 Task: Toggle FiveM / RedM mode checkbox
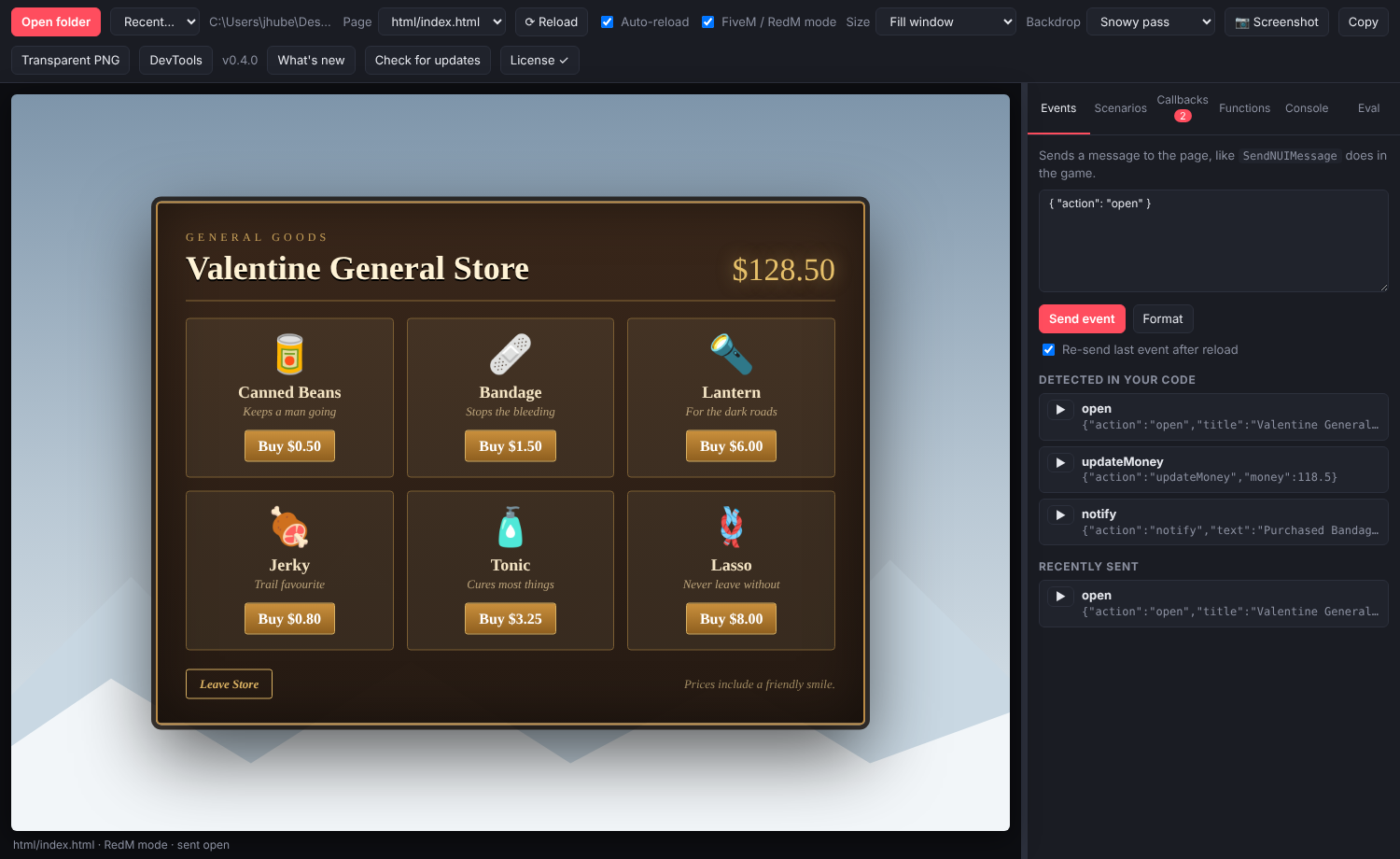tap(708, 21)
